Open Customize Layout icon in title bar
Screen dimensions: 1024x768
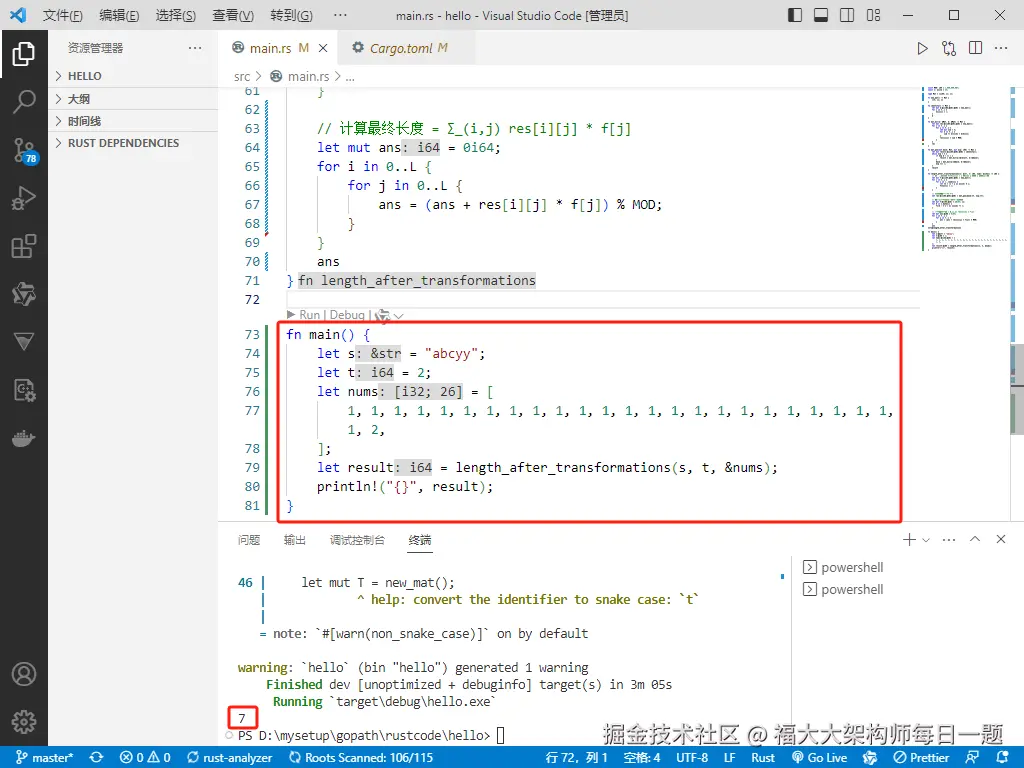click(x=873, y=15)
